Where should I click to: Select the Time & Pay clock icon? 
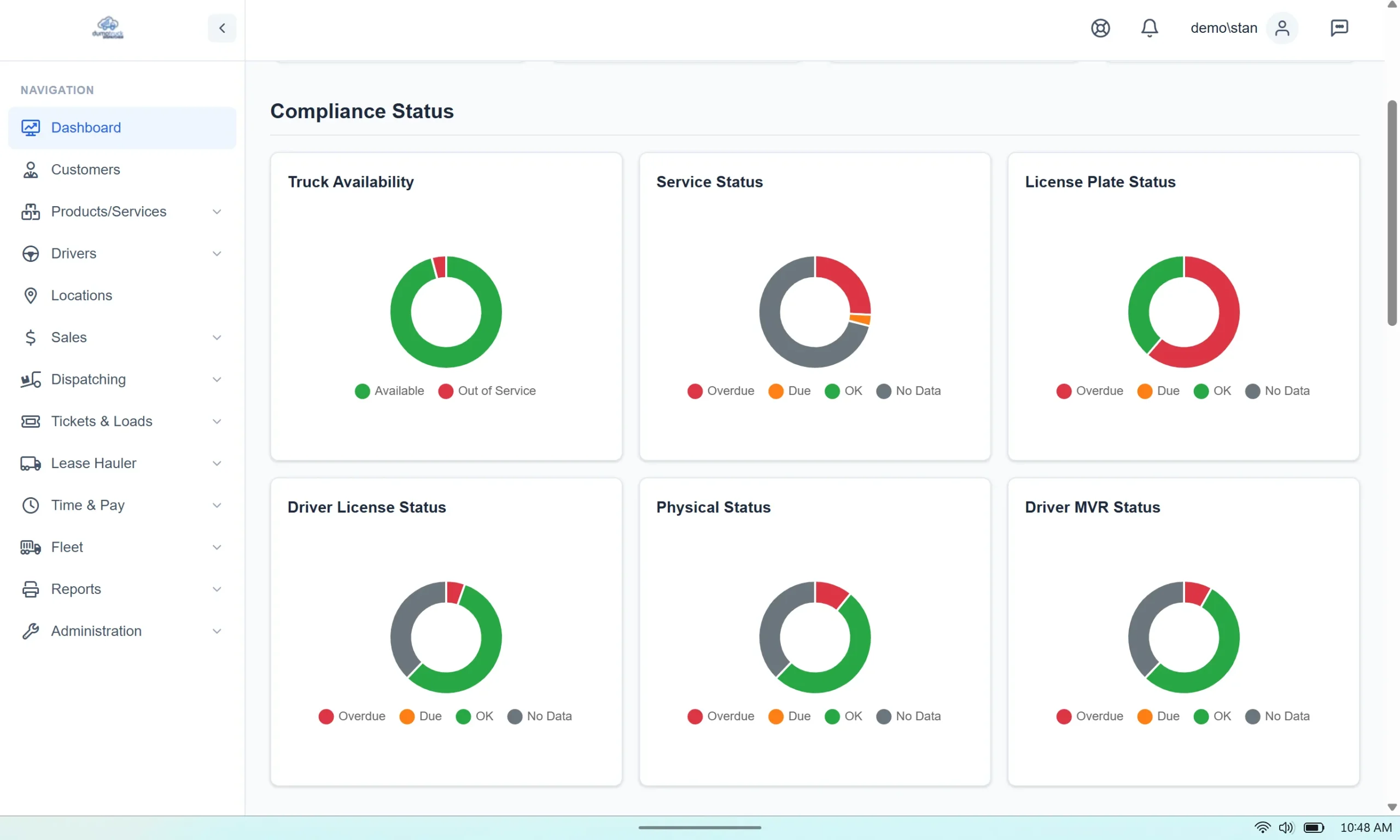pos(31,505)
